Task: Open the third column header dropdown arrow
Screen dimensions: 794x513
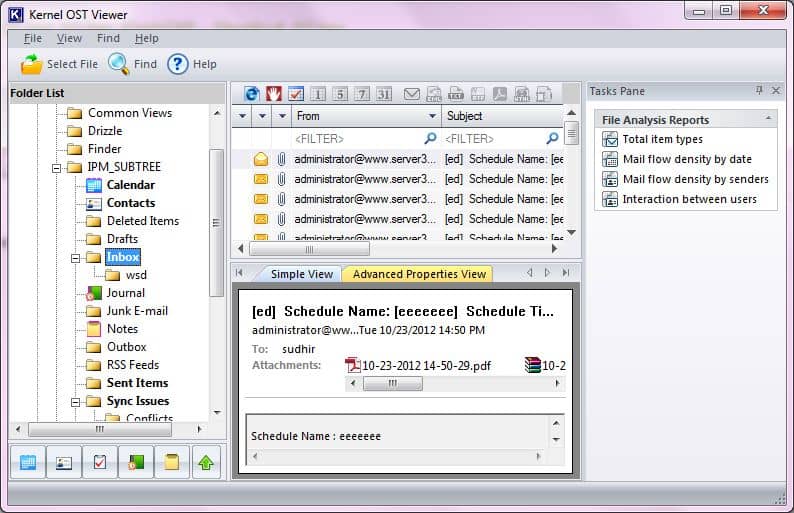Action: [x=282, y=116]
